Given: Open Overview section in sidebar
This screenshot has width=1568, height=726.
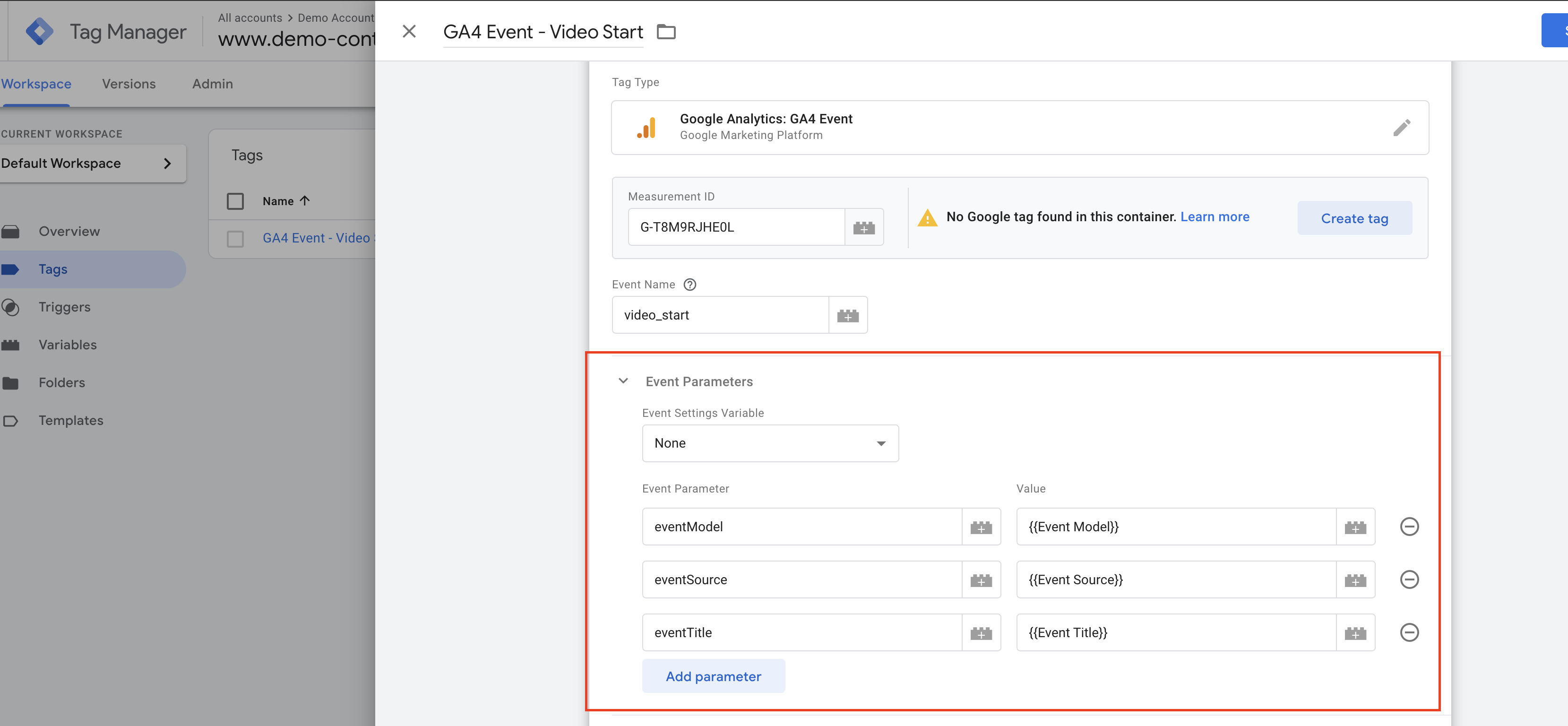Looking at the screenshot, I should (x=69, y=232).
